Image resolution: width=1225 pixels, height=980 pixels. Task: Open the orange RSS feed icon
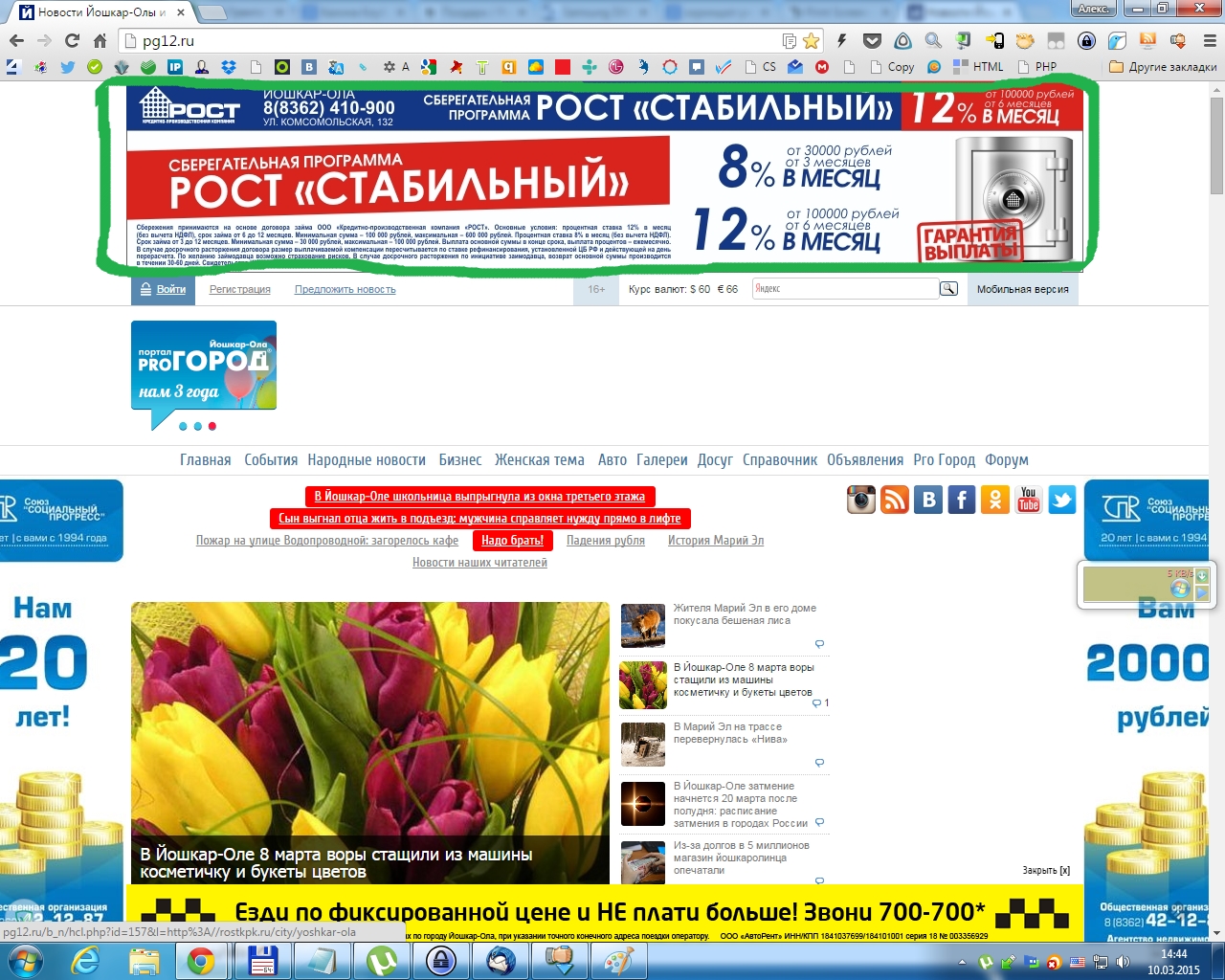point(895,500)
